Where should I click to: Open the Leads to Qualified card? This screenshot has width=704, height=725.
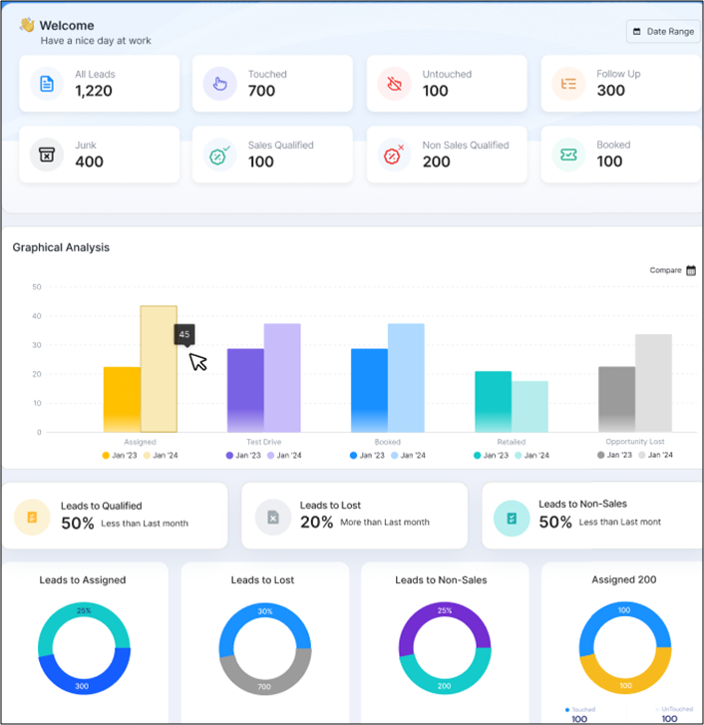coord(115,516)
